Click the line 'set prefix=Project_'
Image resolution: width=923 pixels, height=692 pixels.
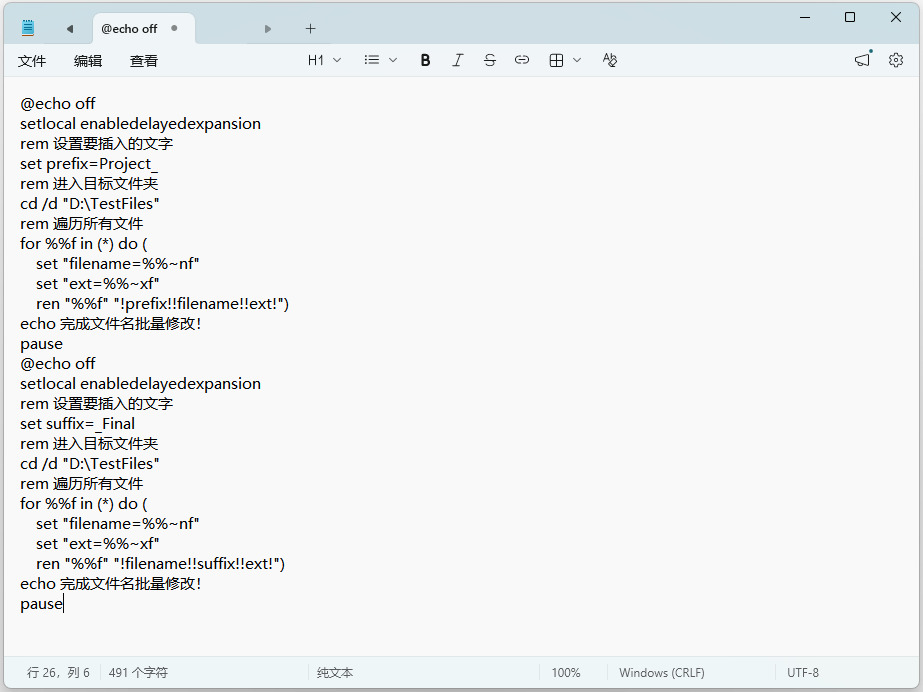[89, 164]
